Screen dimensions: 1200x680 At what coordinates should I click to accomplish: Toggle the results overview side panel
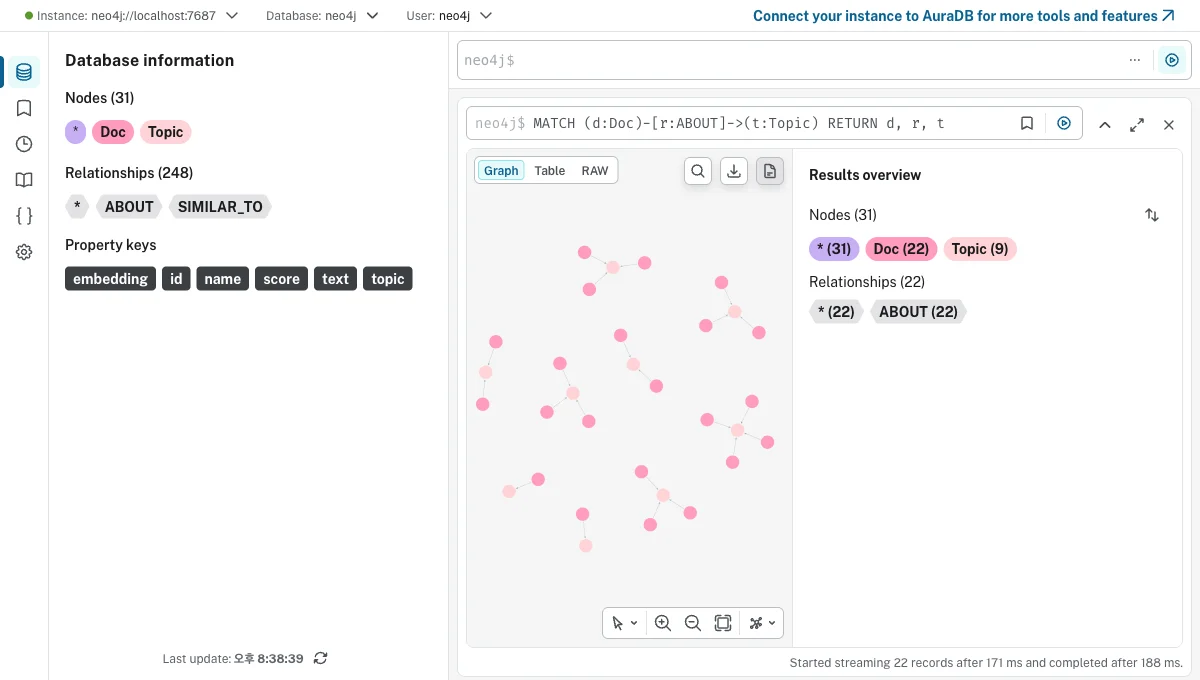click(769, 171)
